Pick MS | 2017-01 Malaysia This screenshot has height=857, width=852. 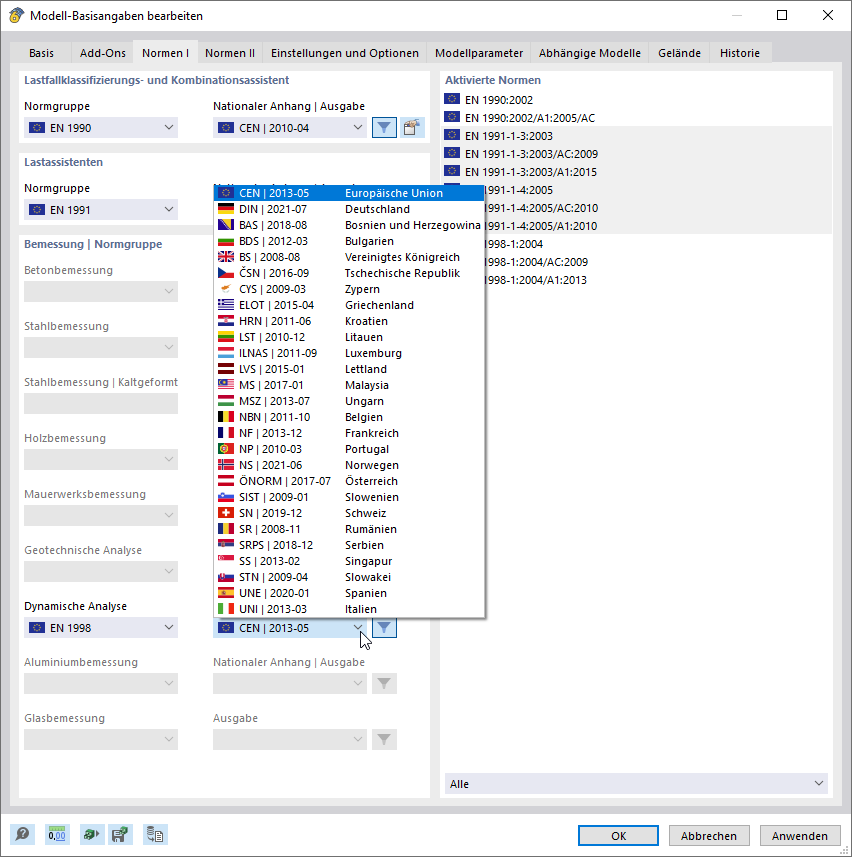click(x=349, y=385)
